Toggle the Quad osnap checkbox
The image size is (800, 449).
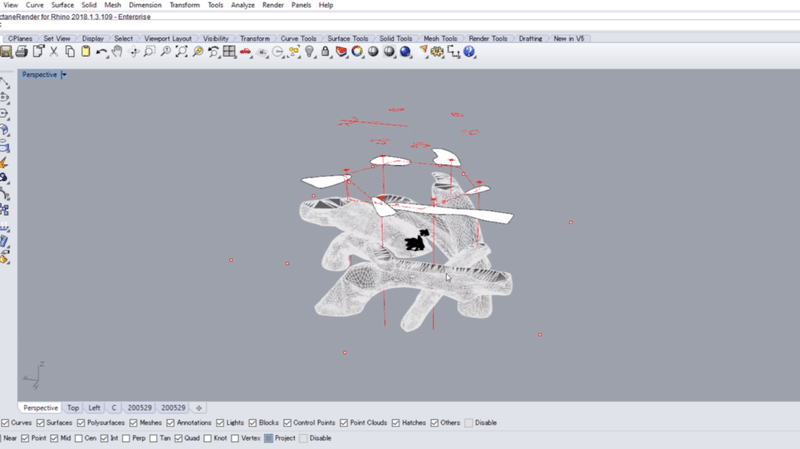pos(179,438)
